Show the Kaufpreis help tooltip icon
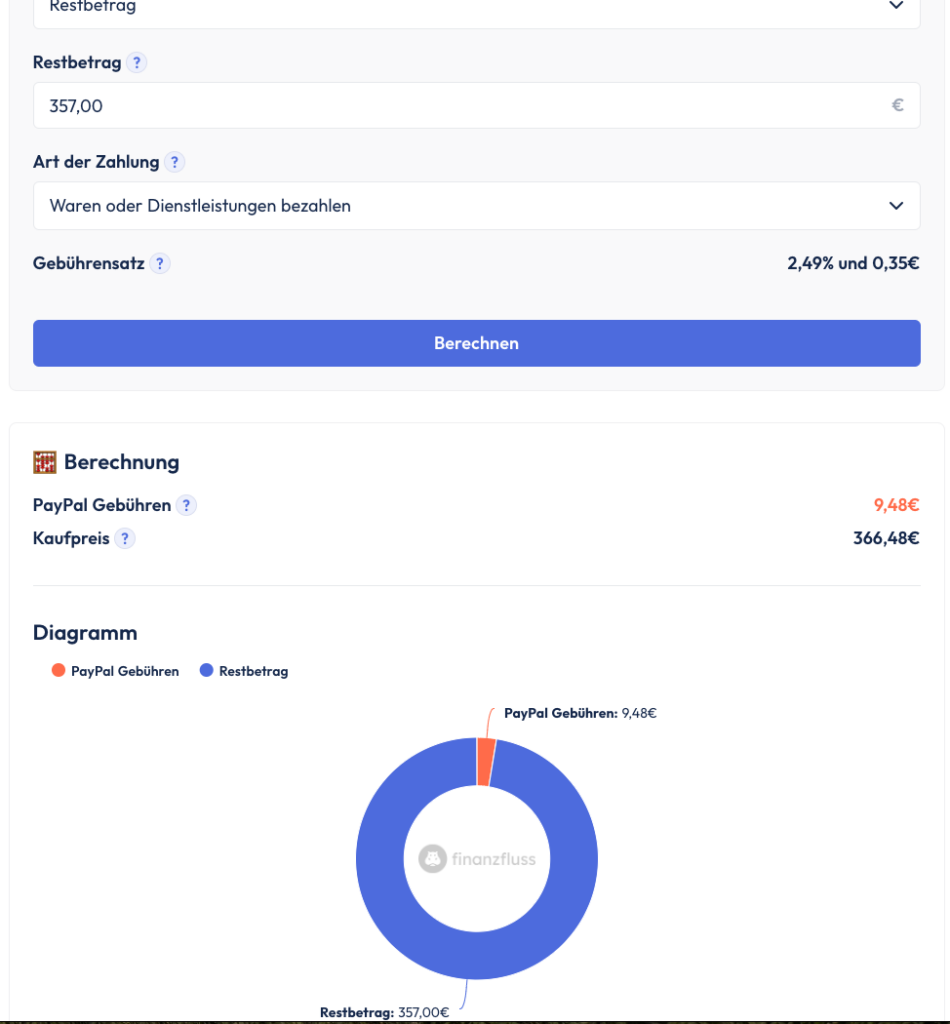The height and width of the screenshot is (1024, 950). 124,539
